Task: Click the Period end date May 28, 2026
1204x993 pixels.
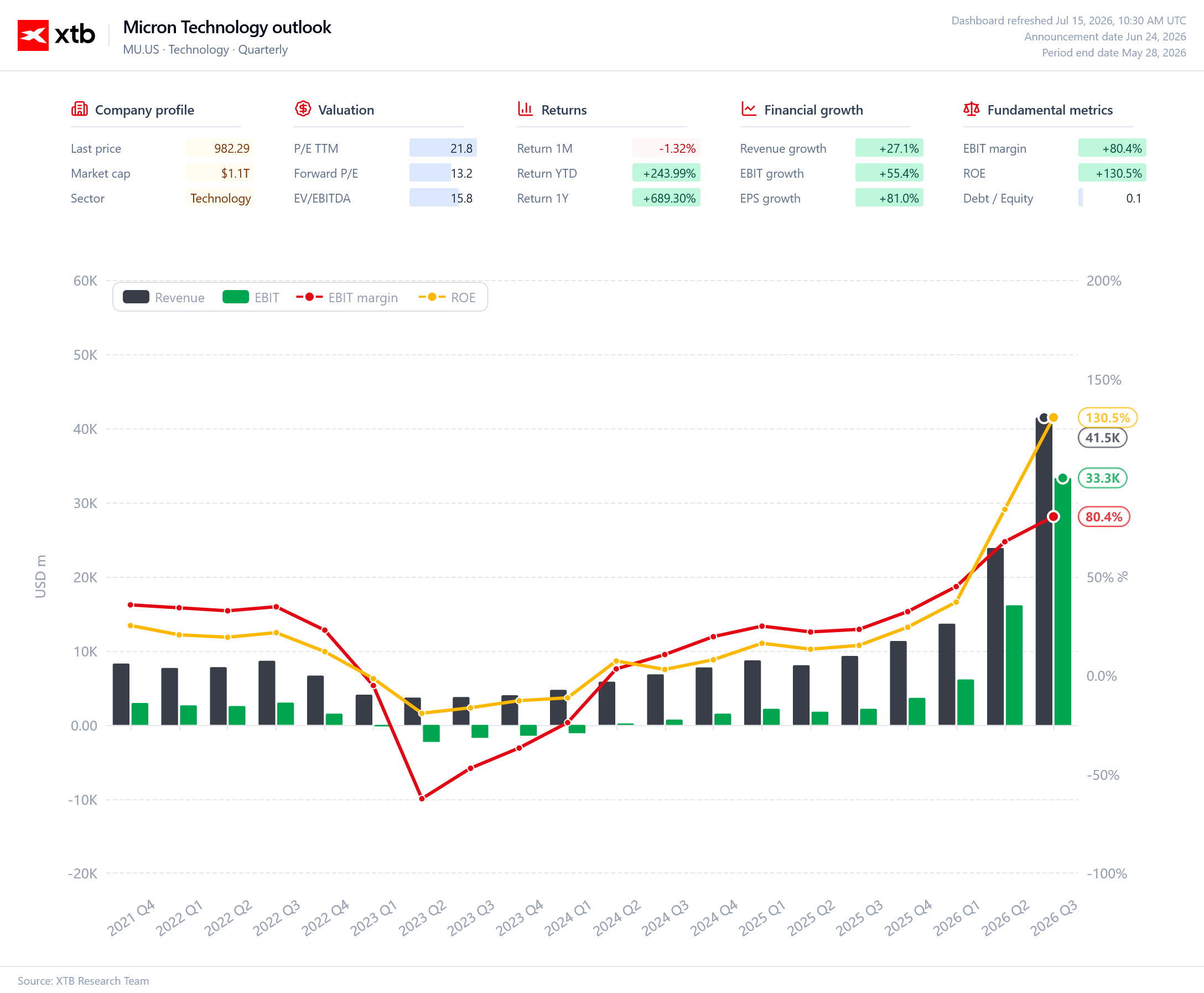Action: click(x=1114, y=53)
